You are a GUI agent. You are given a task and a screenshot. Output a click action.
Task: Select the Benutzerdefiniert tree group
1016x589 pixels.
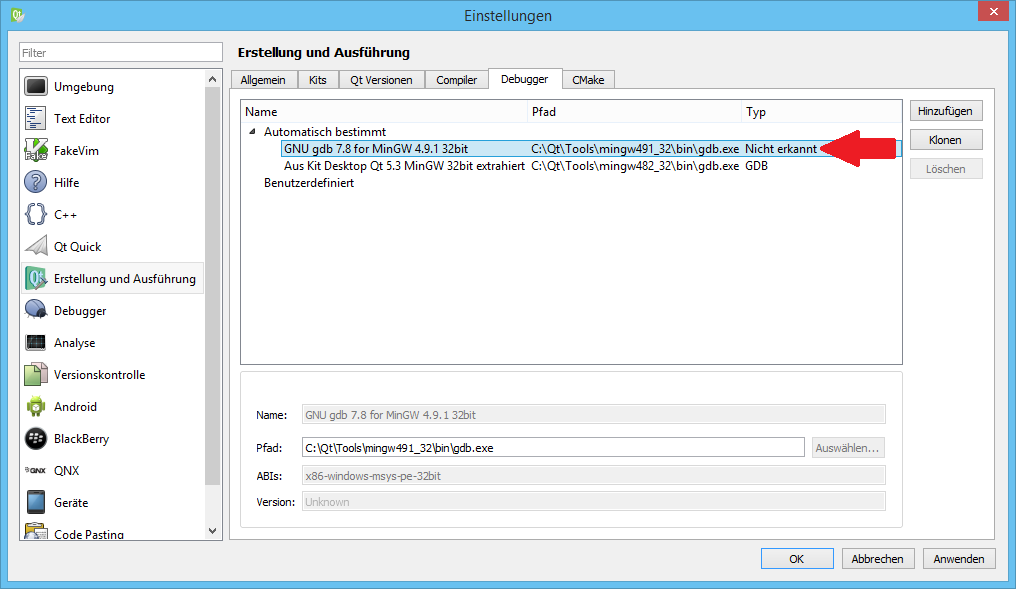[x=309, y=183]
